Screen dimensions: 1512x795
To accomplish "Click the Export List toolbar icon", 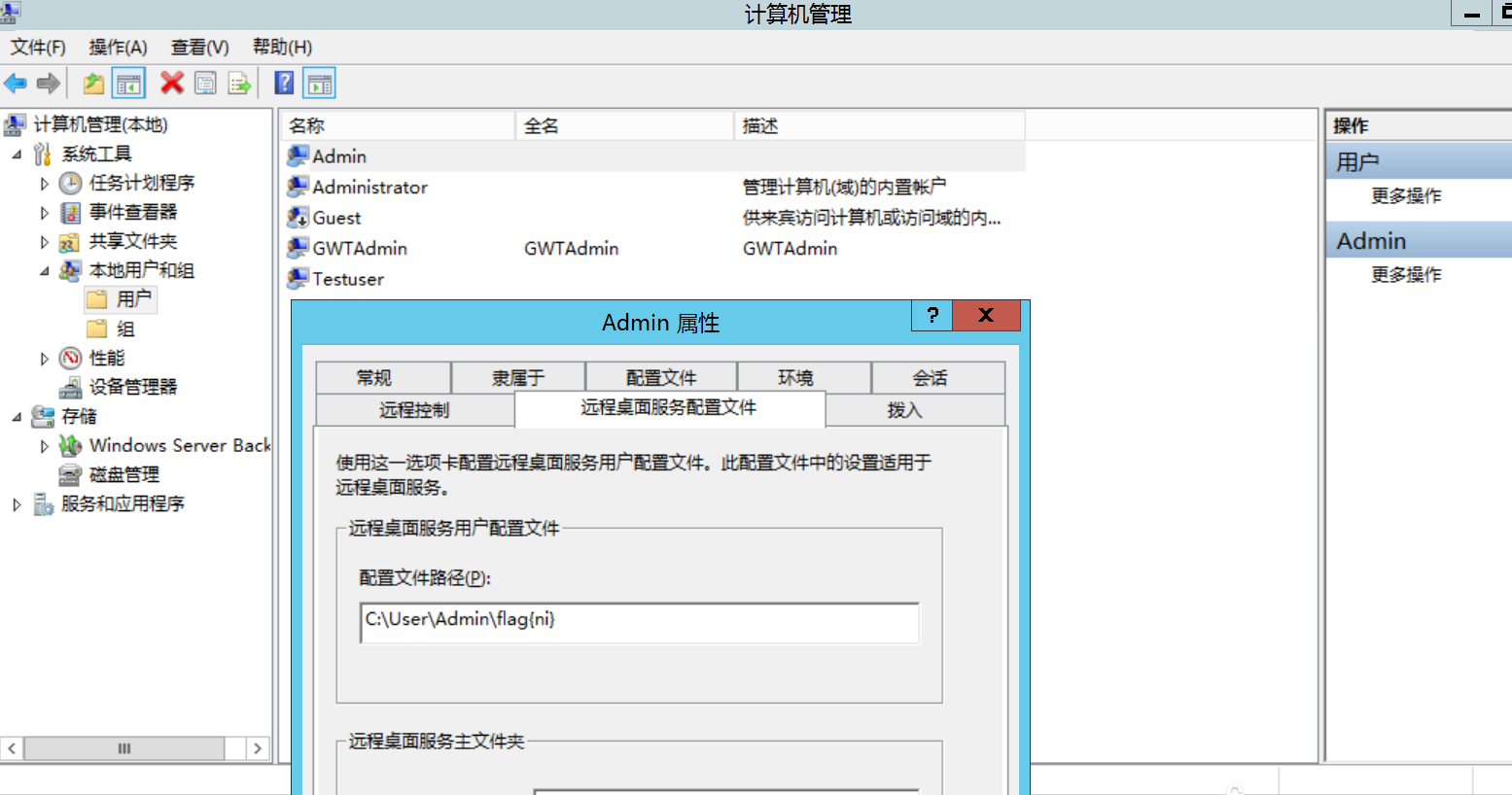I will click(239, 84).
